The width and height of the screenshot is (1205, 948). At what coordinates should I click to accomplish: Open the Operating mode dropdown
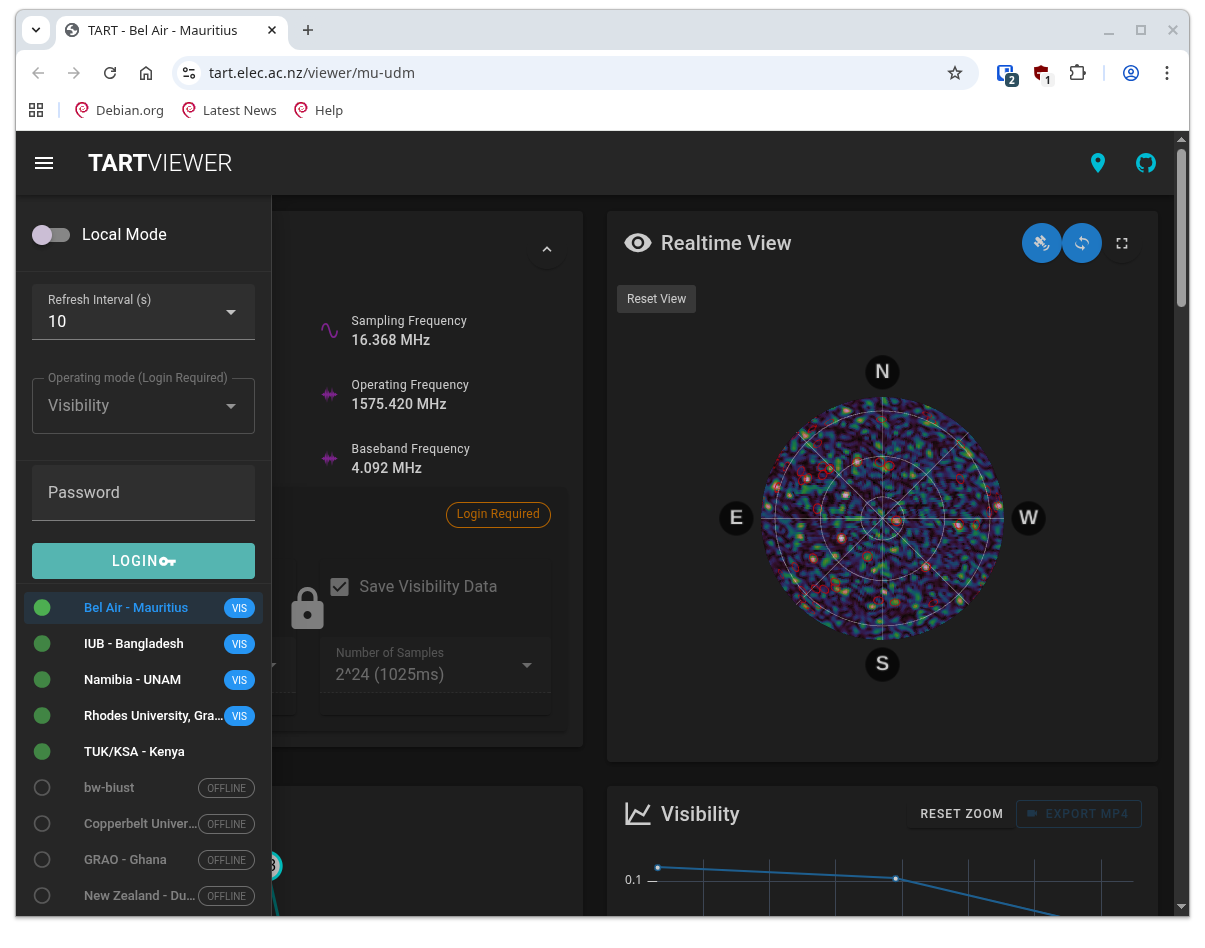[x=143, y=406]
